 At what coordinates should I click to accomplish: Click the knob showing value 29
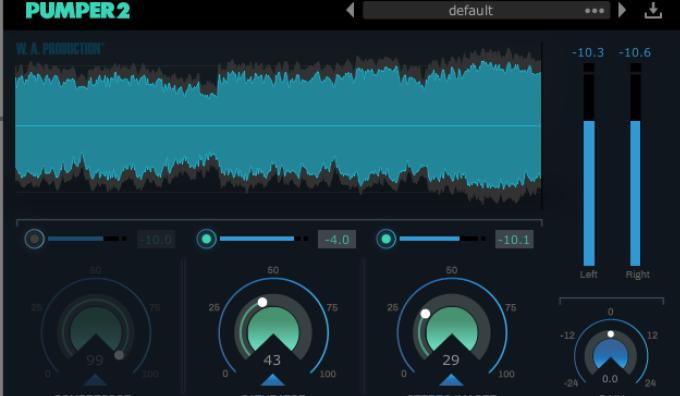coord(451,327)
